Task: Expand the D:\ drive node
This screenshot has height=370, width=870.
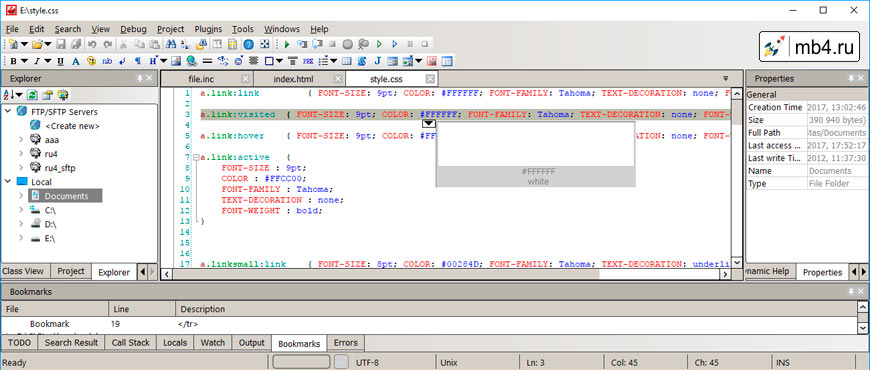Action: pyautogui.click(x=22, y=224)
